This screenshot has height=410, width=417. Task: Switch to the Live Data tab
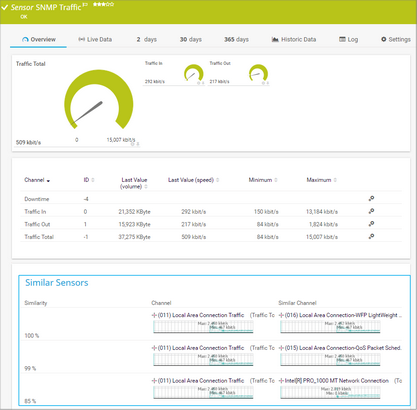[x=95, y=39]
